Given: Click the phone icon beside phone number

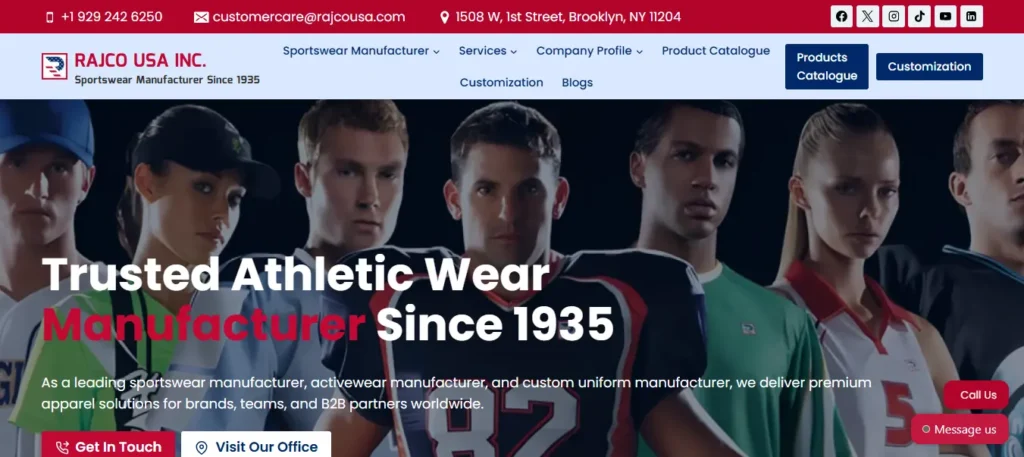Looking at the screenshot, I should tap(50, 17).
